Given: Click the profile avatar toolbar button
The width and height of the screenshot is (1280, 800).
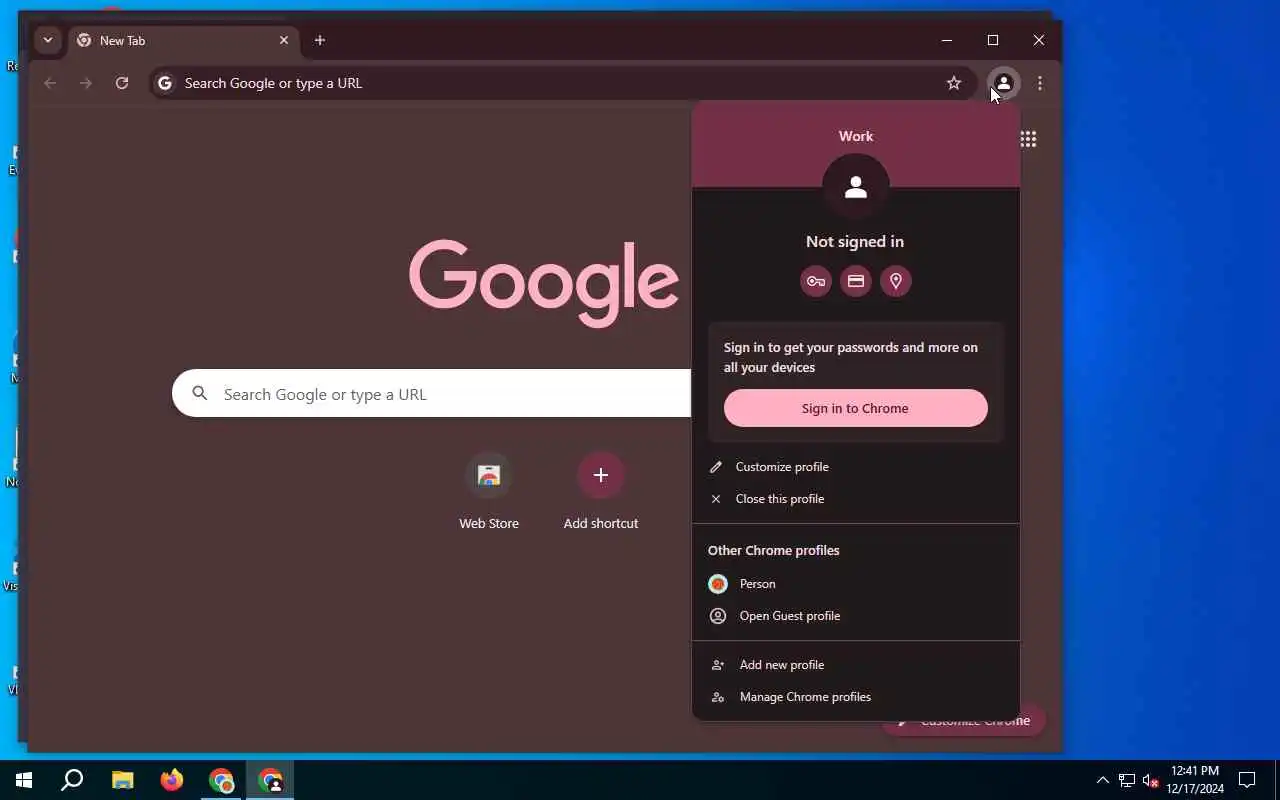Looking at the screenshot, I should 1003,83.
